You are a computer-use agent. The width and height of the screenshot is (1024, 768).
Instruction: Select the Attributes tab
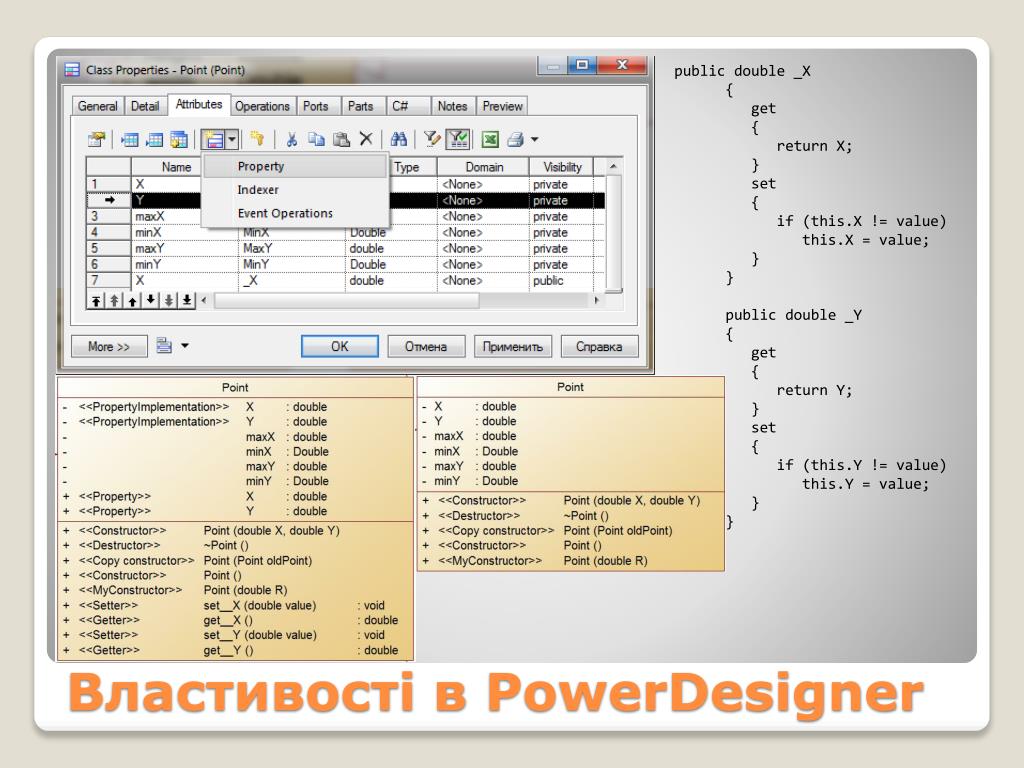[x=199, y=104]
